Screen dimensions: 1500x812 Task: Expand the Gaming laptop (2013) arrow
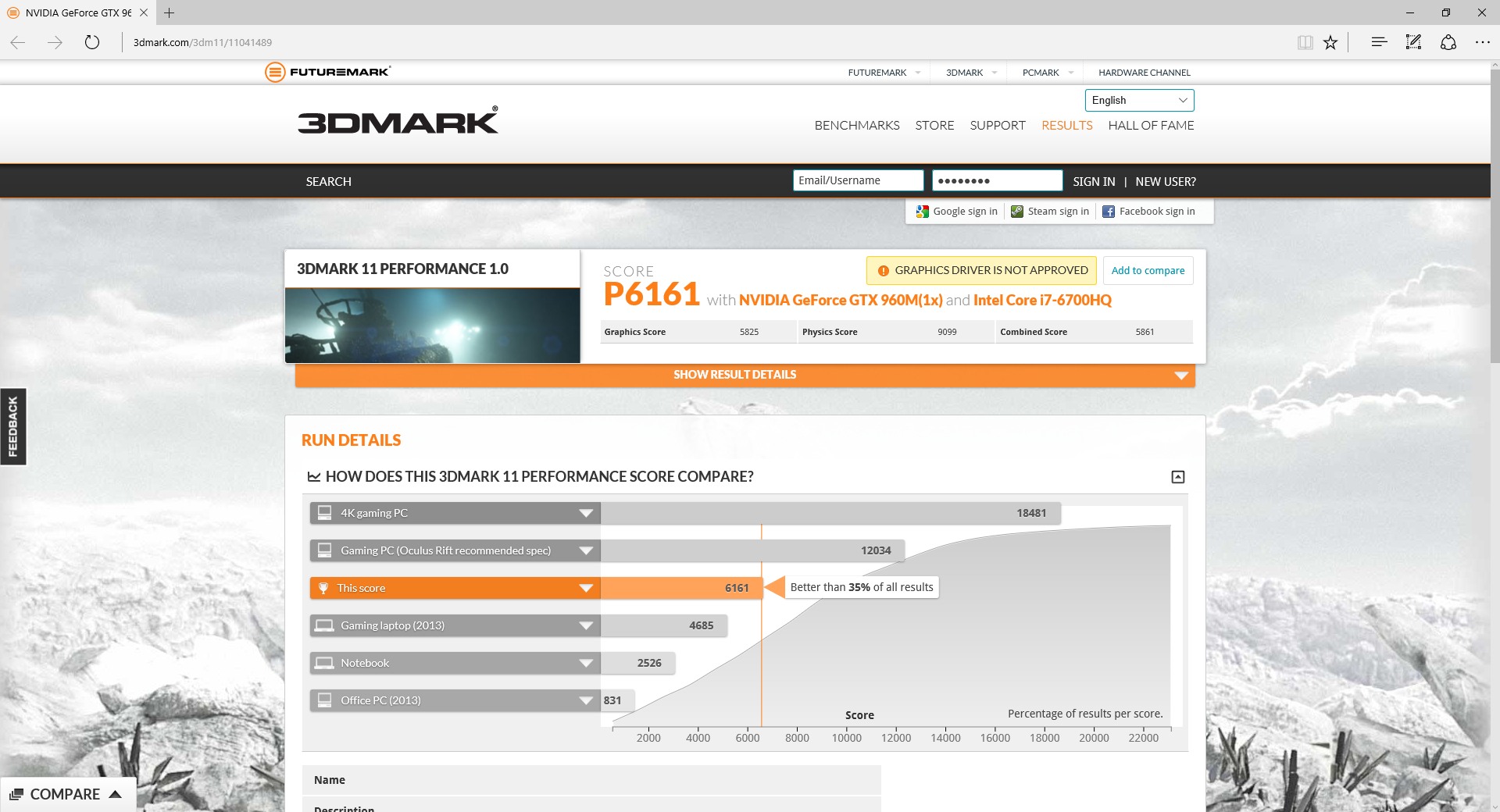coord(586,625)
